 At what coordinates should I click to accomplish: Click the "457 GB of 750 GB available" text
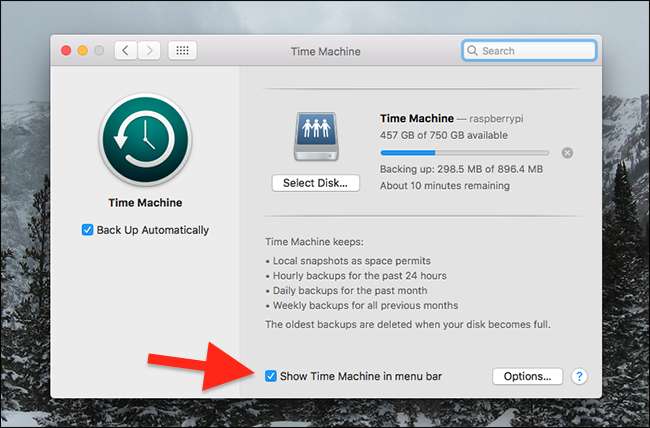444,135
